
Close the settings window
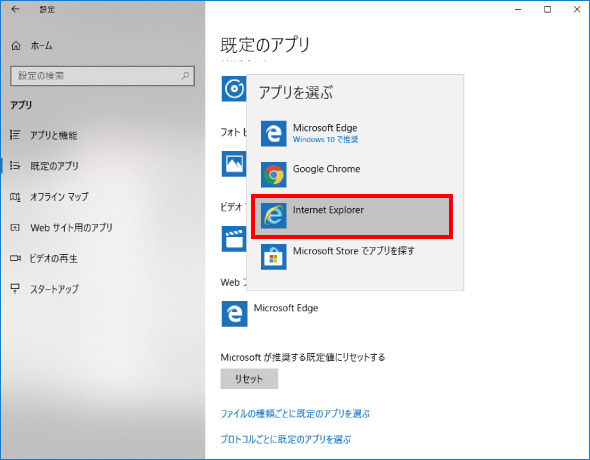576,9
